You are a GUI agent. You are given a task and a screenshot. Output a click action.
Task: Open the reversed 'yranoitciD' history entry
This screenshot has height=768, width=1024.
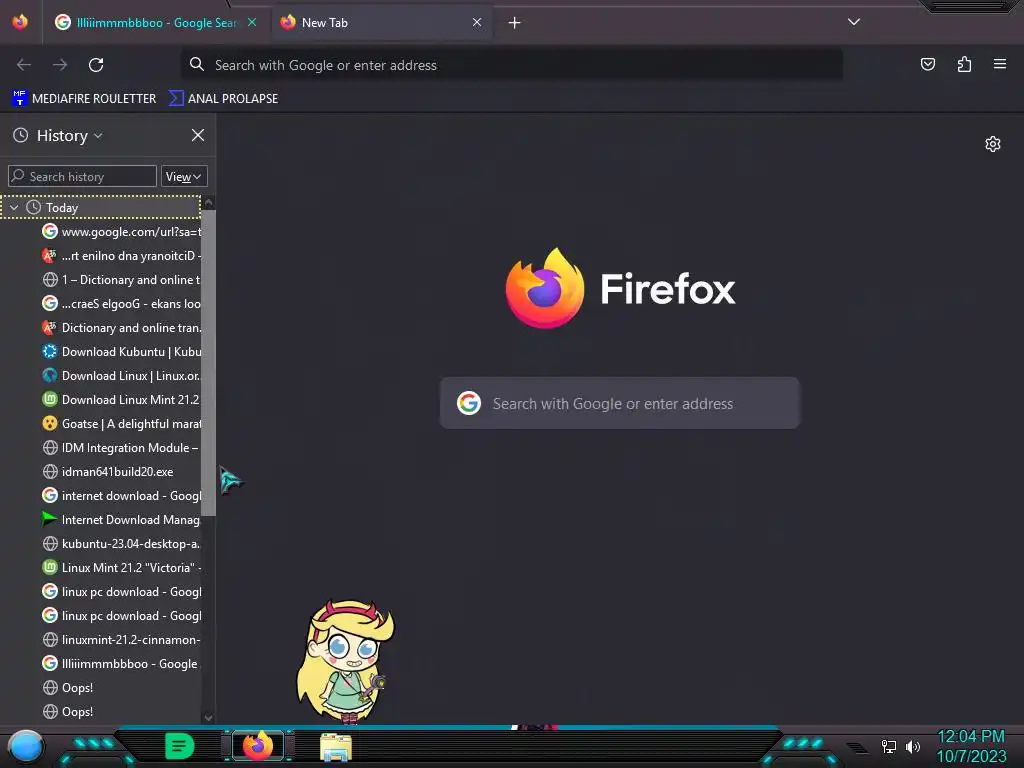121,255
